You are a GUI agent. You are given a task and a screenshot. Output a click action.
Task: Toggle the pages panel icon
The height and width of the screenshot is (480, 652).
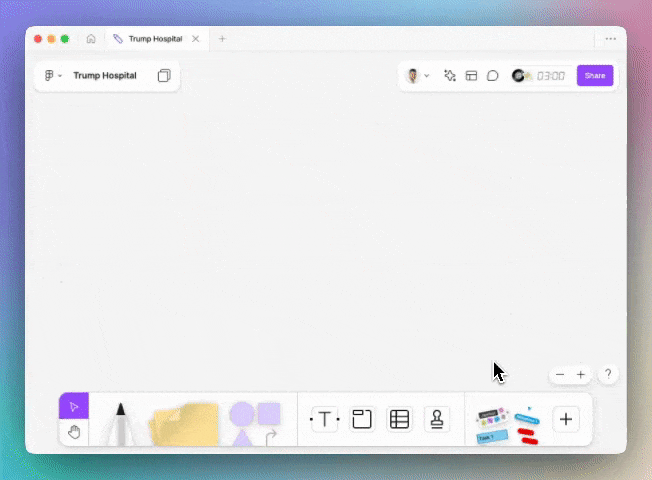pyautogui.click(x=164, y=76)
